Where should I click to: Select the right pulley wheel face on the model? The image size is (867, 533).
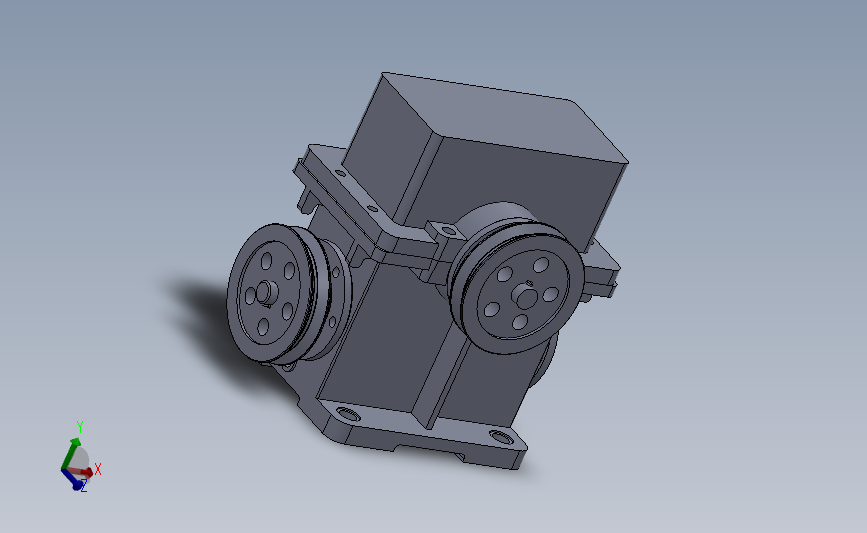pos(523,296)
